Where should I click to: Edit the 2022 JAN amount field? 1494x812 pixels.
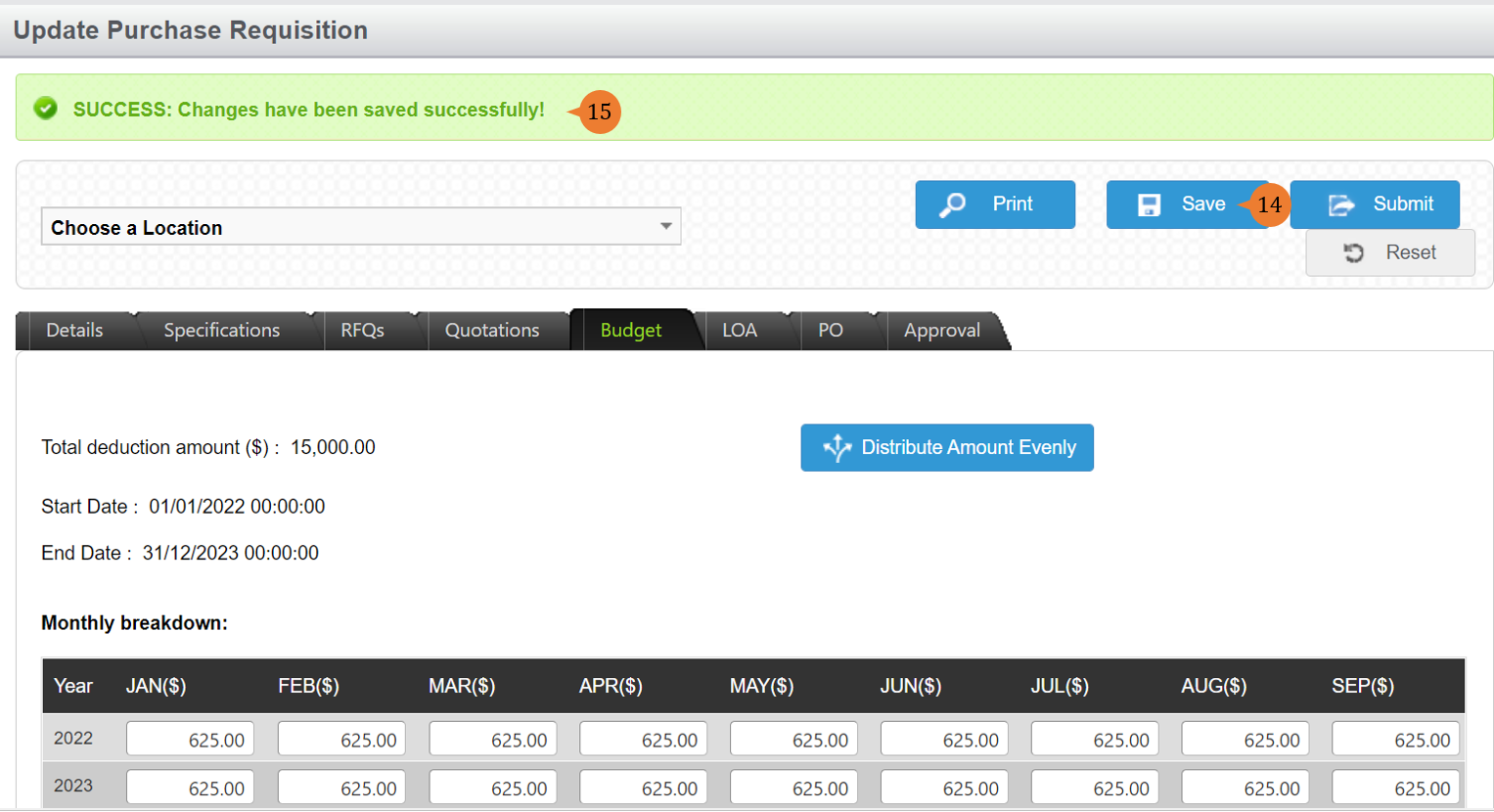[190, 740]
